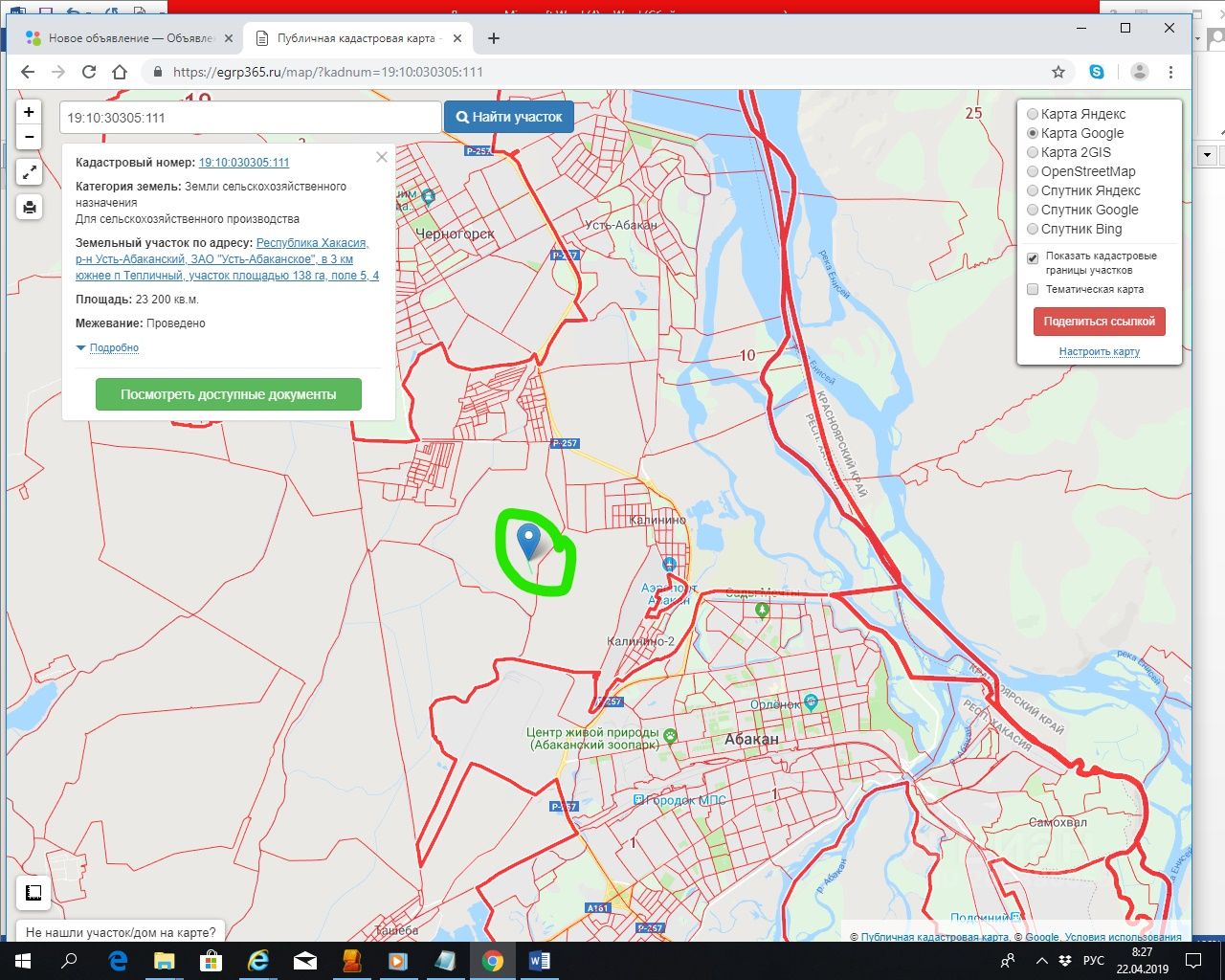Show hidden system tray icons

(1041, 961)
